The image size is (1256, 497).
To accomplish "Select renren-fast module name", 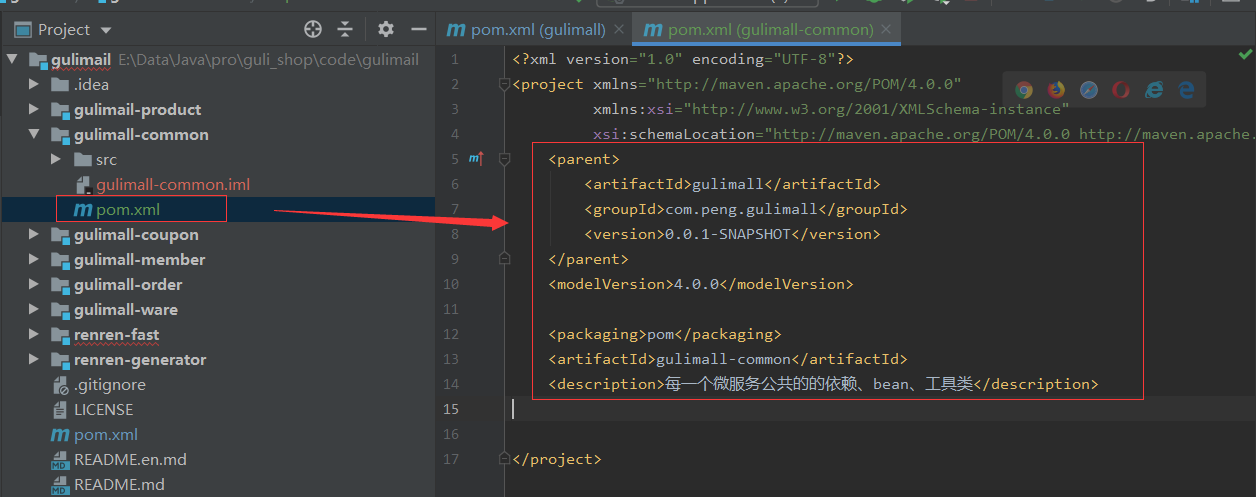I will (116, 334).
